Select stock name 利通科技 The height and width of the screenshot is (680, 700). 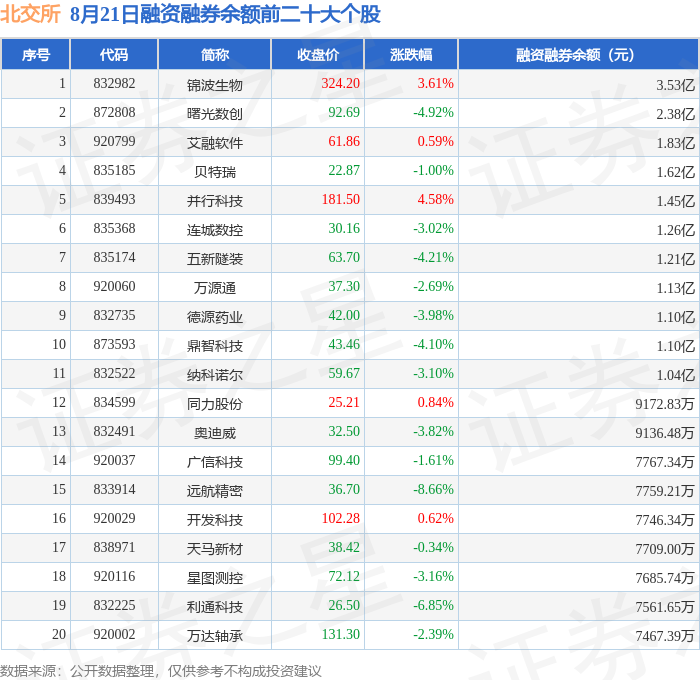click(215, 607)
